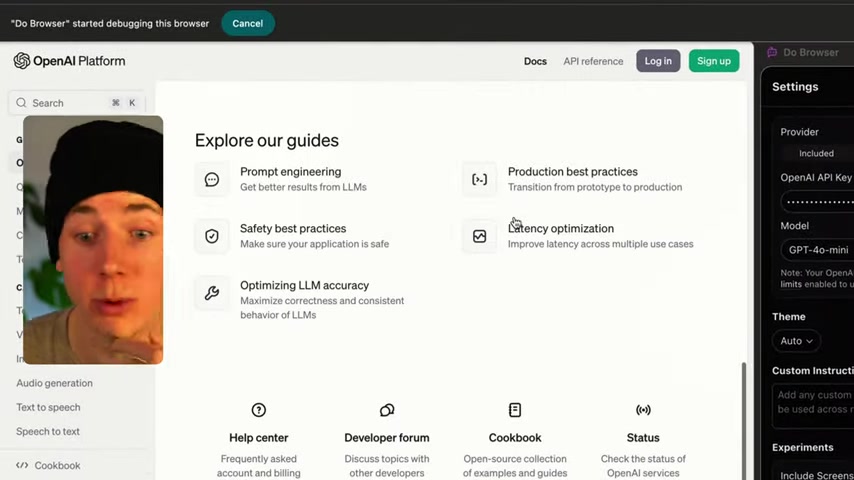Viewport: 854px width, 480px height.
Task: Click the Help center question mark icon
Action: coord(259,410)
